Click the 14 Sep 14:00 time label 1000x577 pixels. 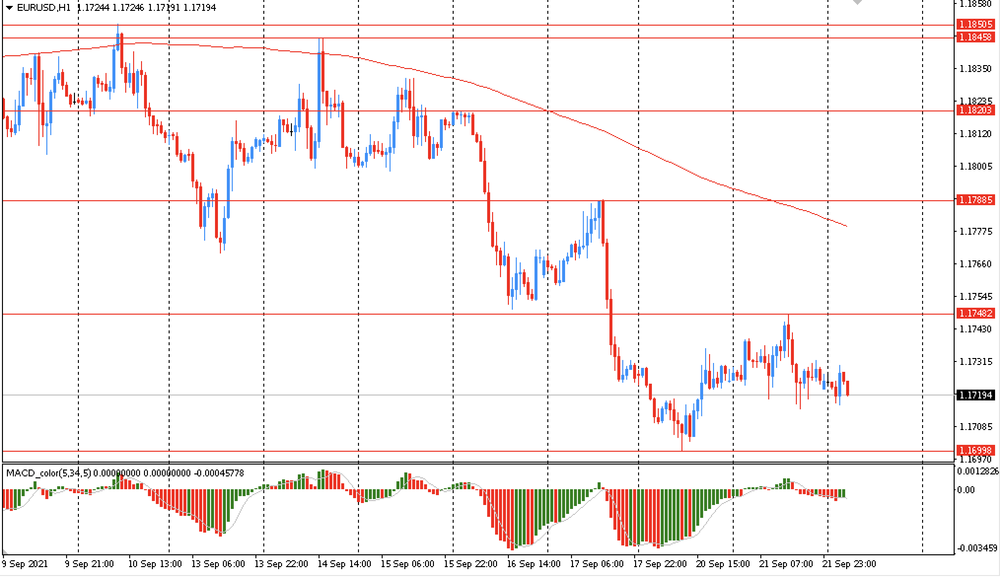(x=344, y=564)
